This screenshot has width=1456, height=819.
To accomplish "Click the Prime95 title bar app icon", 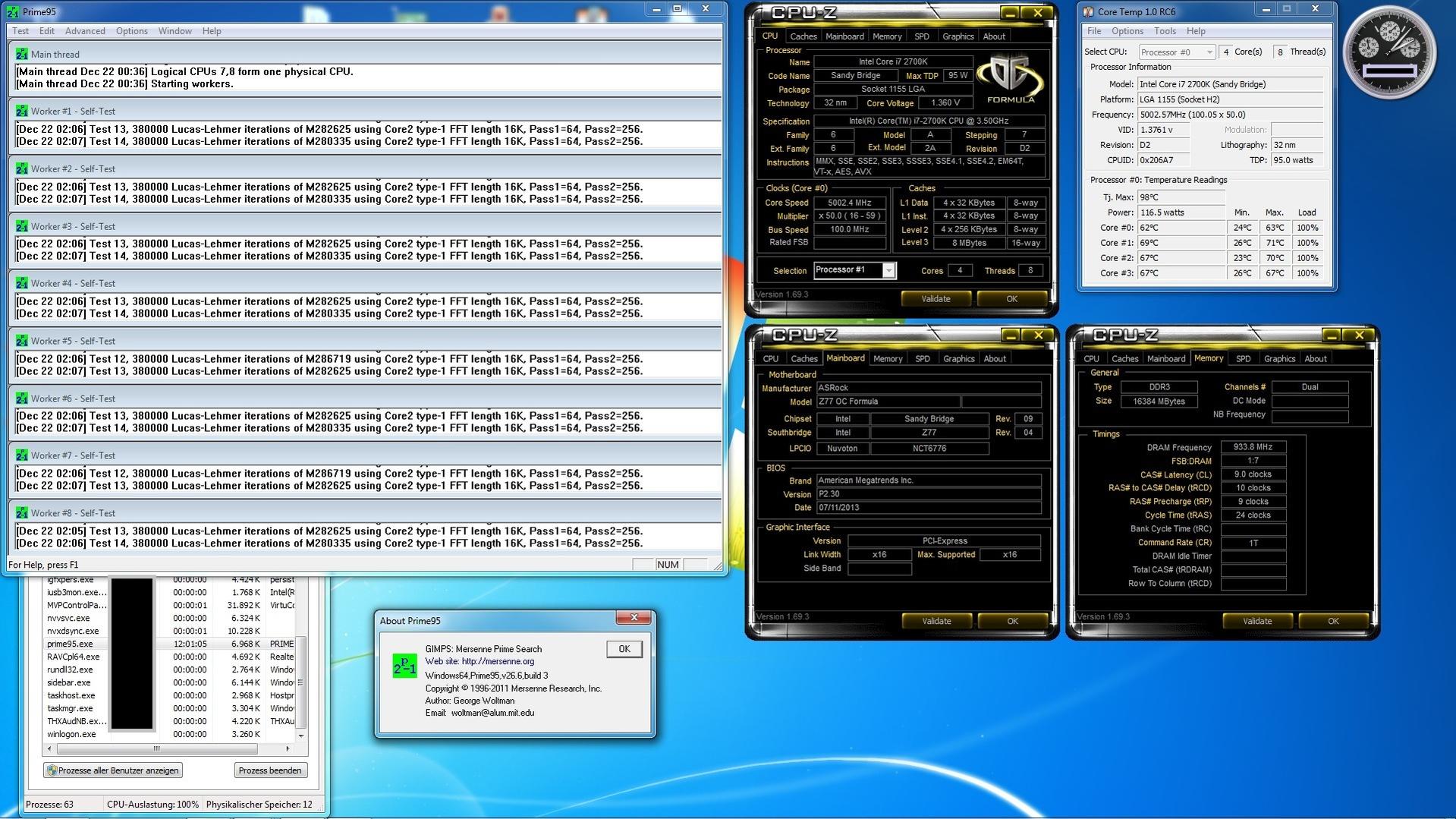I will pos(12,11).
